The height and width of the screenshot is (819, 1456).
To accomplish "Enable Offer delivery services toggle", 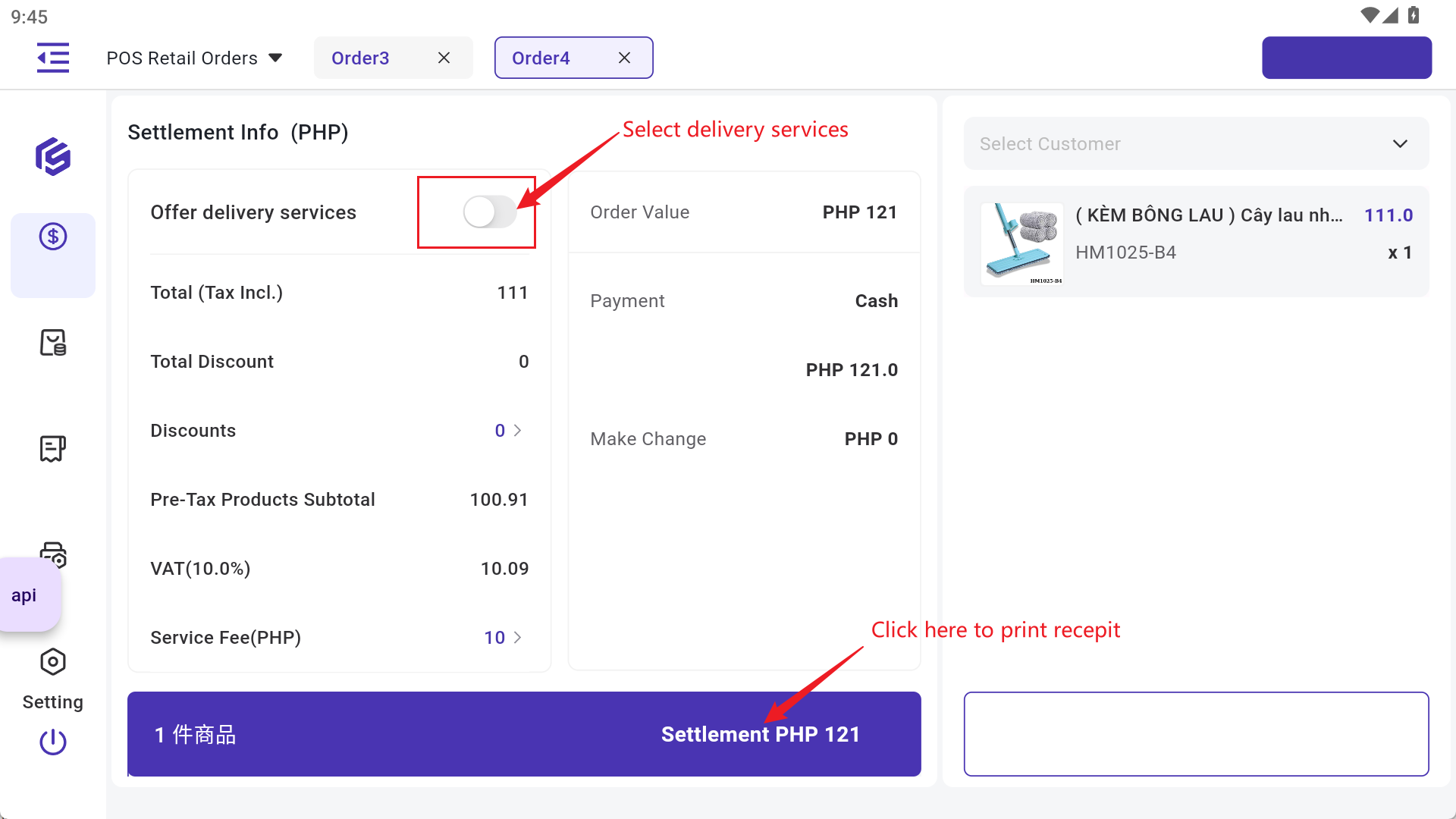I will [x=489, y=212].
